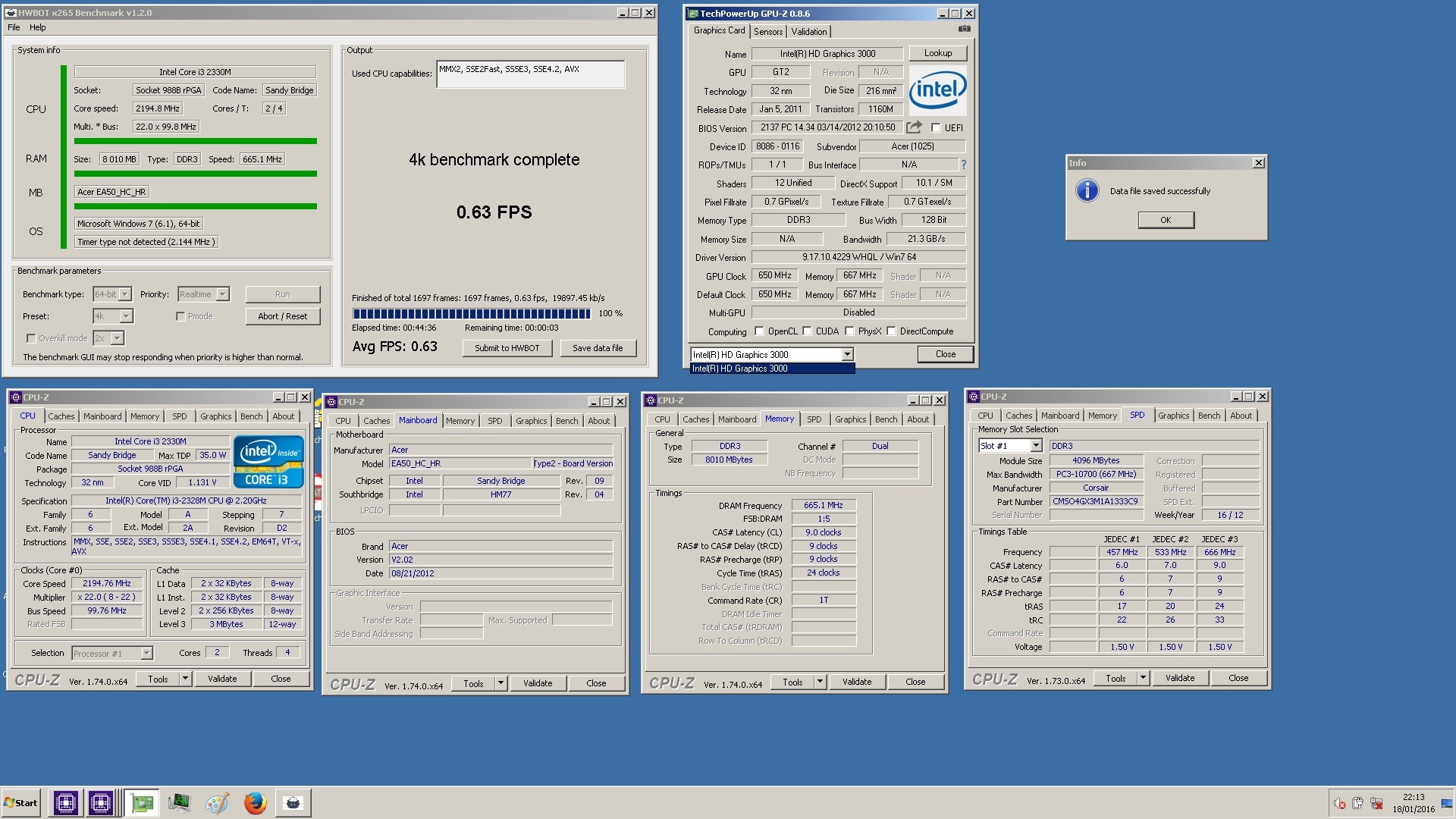The height and width of the screenshot is (819, 1456).
Task: Click the Close button in GPU-Z
Action: click(x=945, y=354)
